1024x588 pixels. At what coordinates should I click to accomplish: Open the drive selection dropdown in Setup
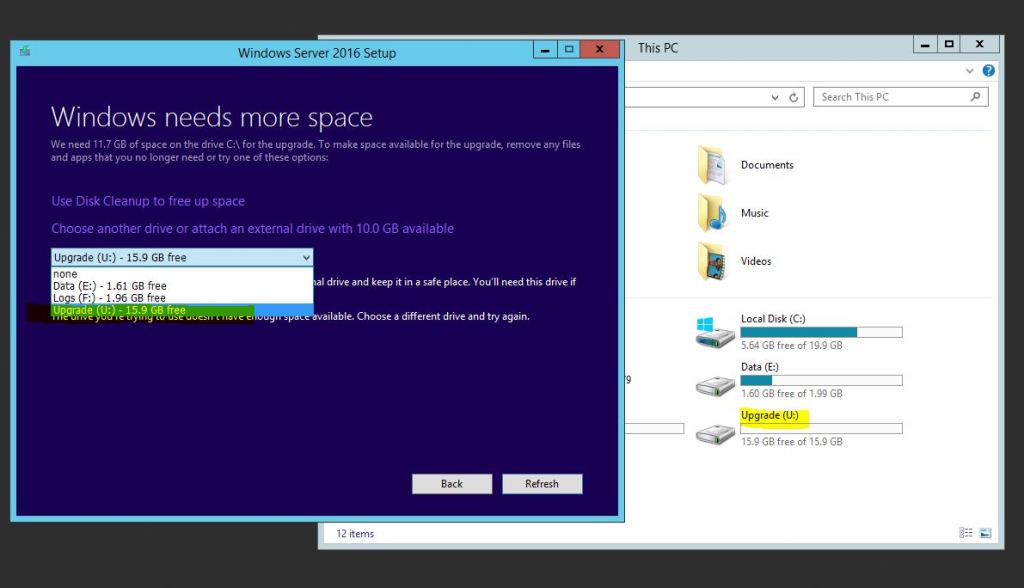click(x=304, y=257)
